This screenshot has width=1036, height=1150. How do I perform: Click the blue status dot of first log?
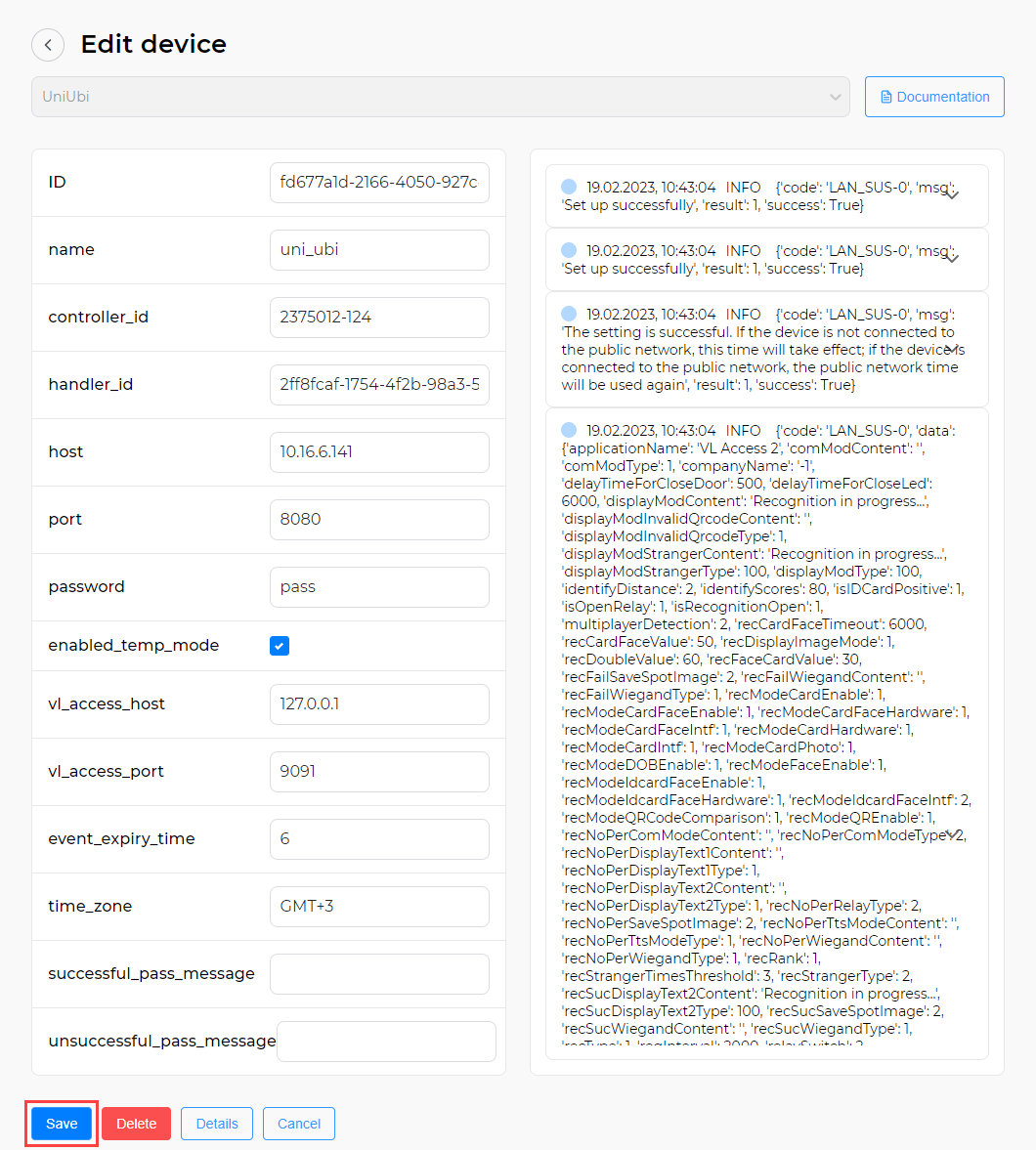tap(569, 187)
